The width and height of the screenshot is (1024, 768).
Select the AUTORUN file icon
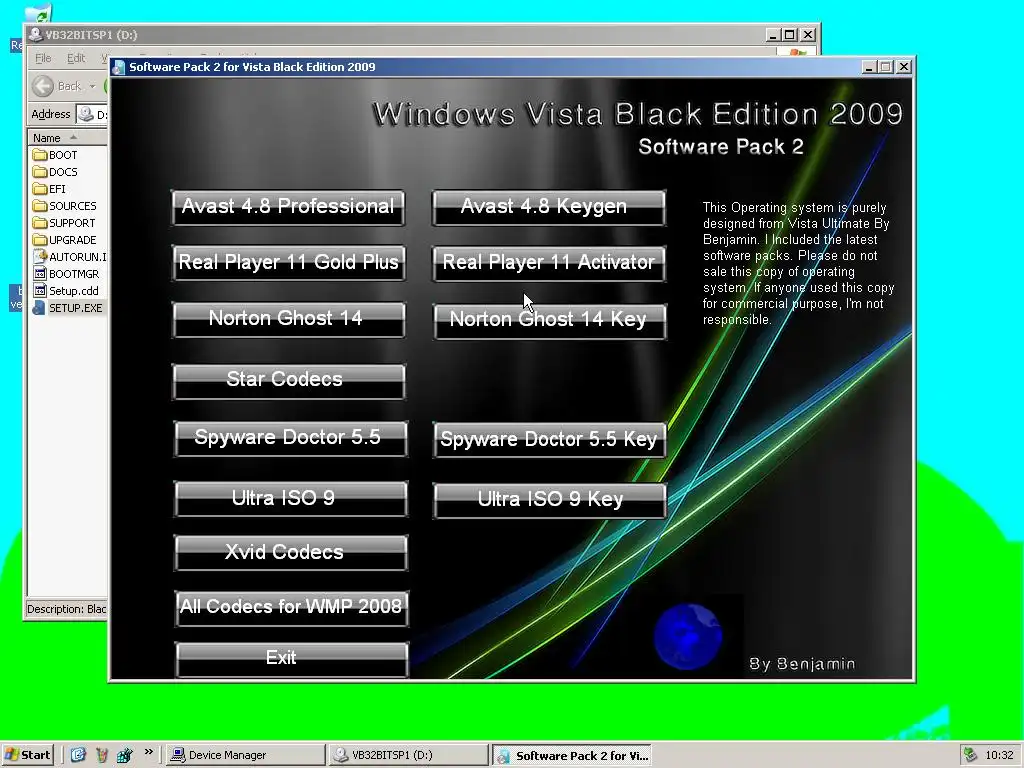coord(40,257)
